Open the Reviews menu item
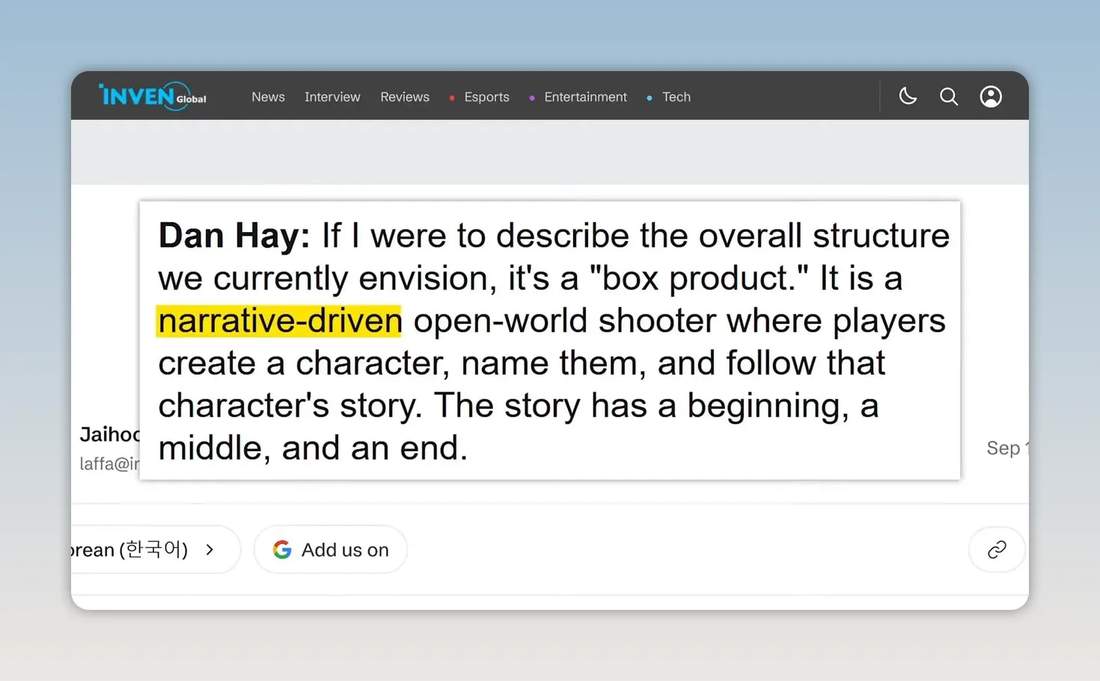 [405, 97]
